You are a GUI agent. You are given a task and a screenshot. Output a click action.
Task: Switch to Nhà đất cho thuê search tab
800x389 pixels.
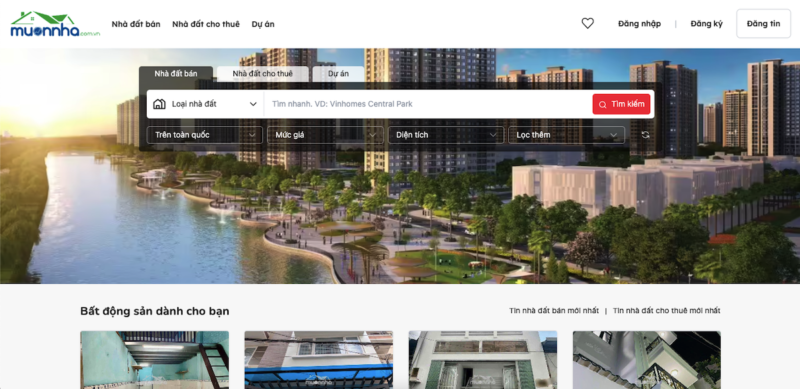(x=263, y=74)
